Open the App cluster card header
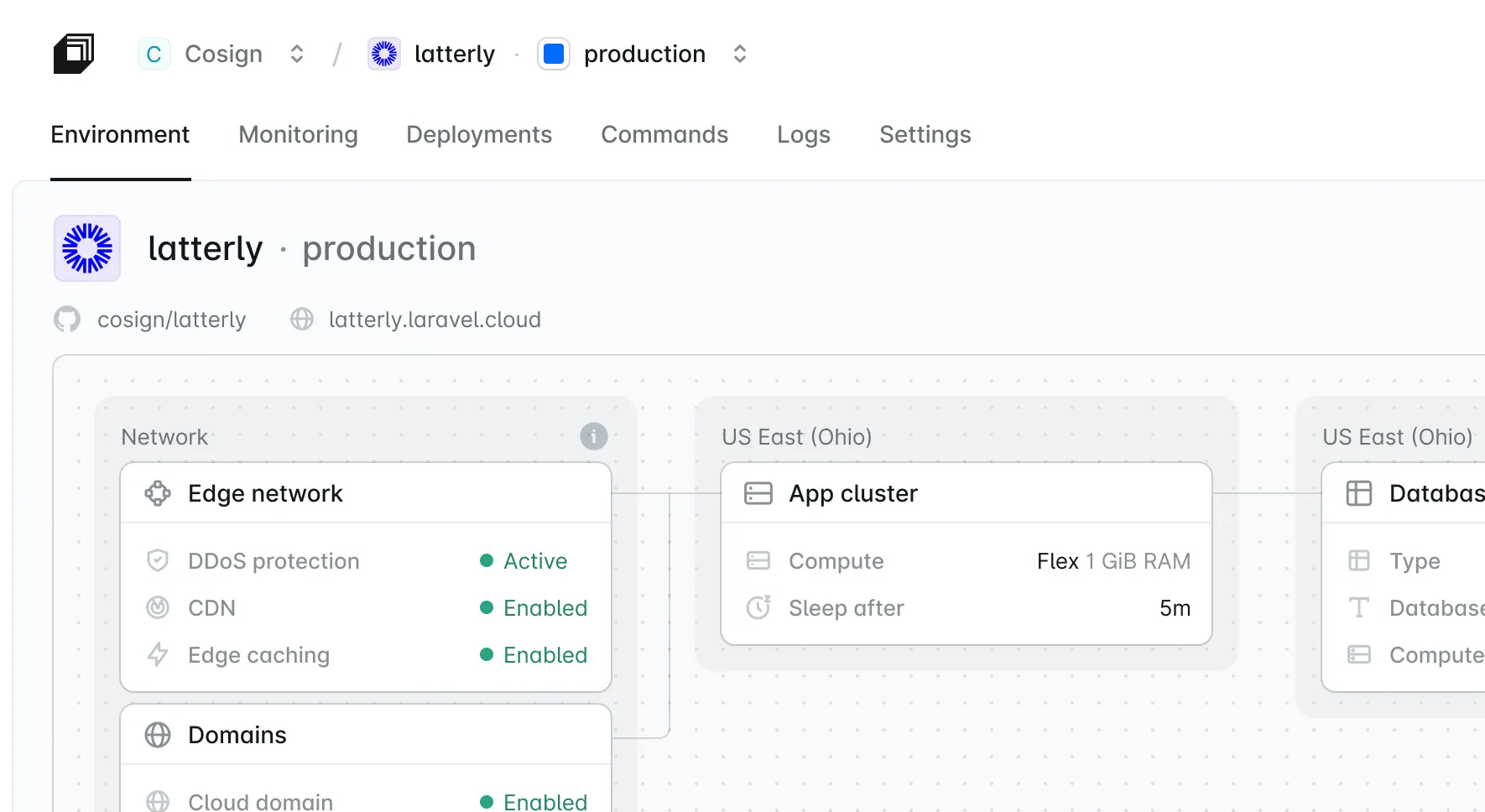Screen dimensions: 1485x812 click(967, 493)
